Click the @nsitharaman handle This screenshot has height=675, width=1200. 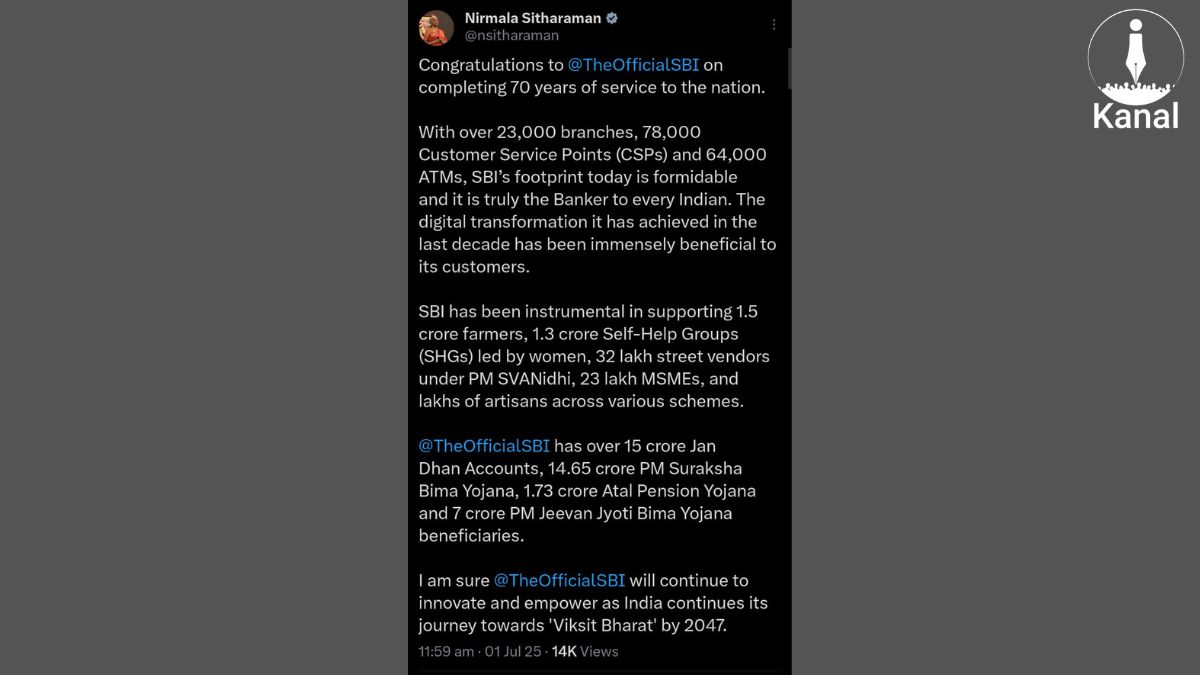(x=511, y=36)
